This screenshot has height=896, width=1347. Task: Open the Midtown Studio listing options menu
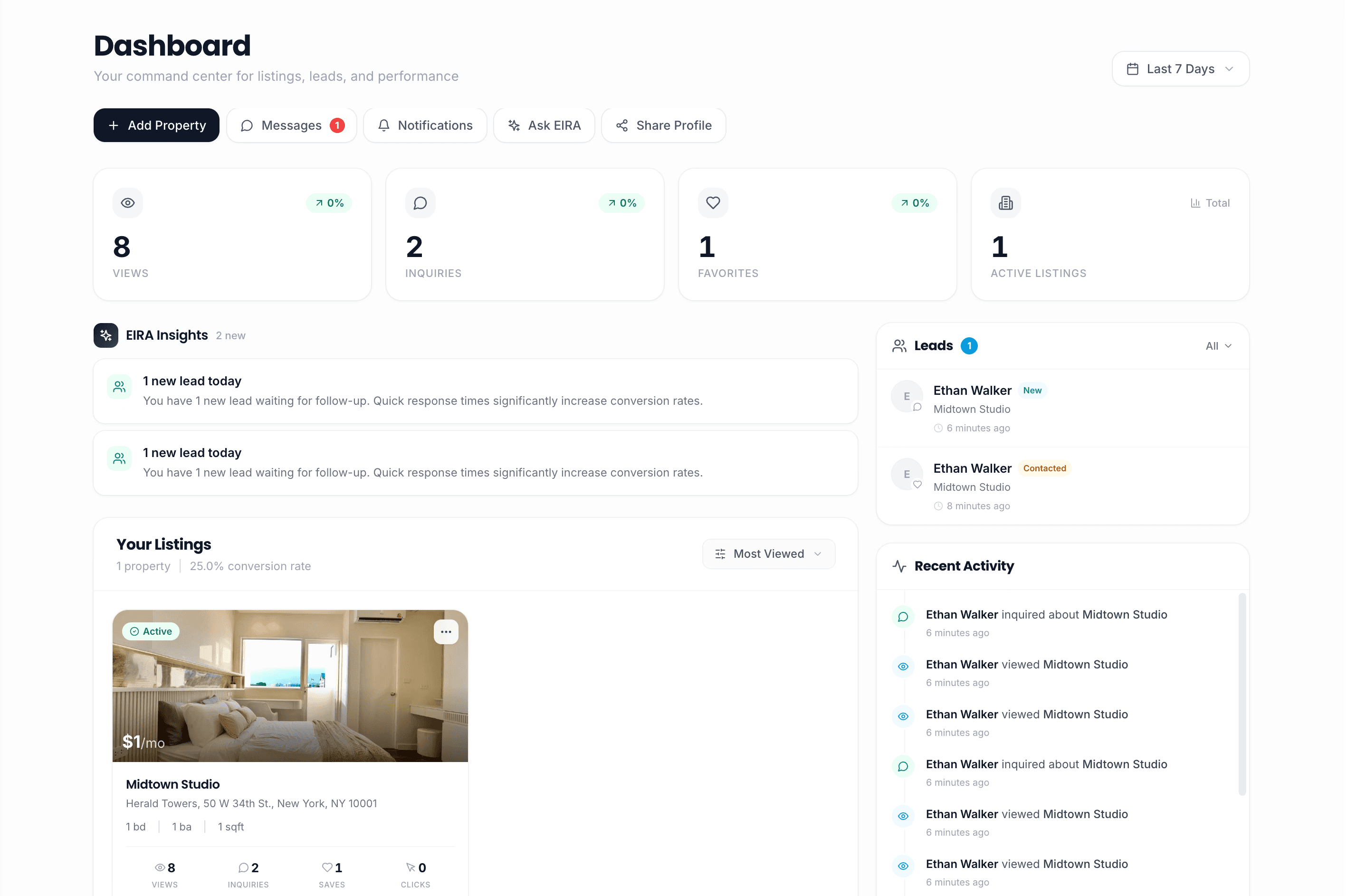click(x=446, y=631)
